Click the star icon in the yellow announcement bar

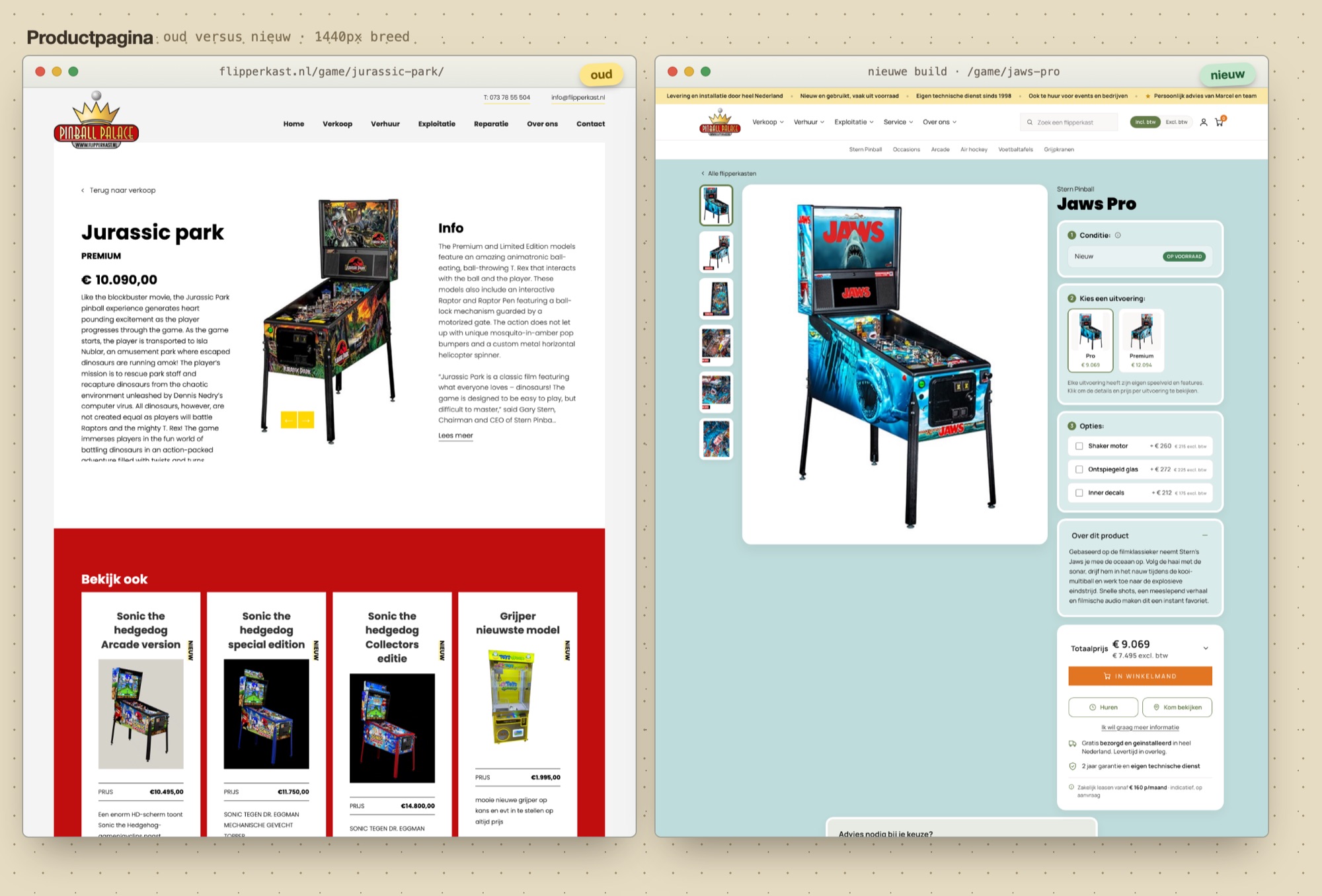point(1147,96)
